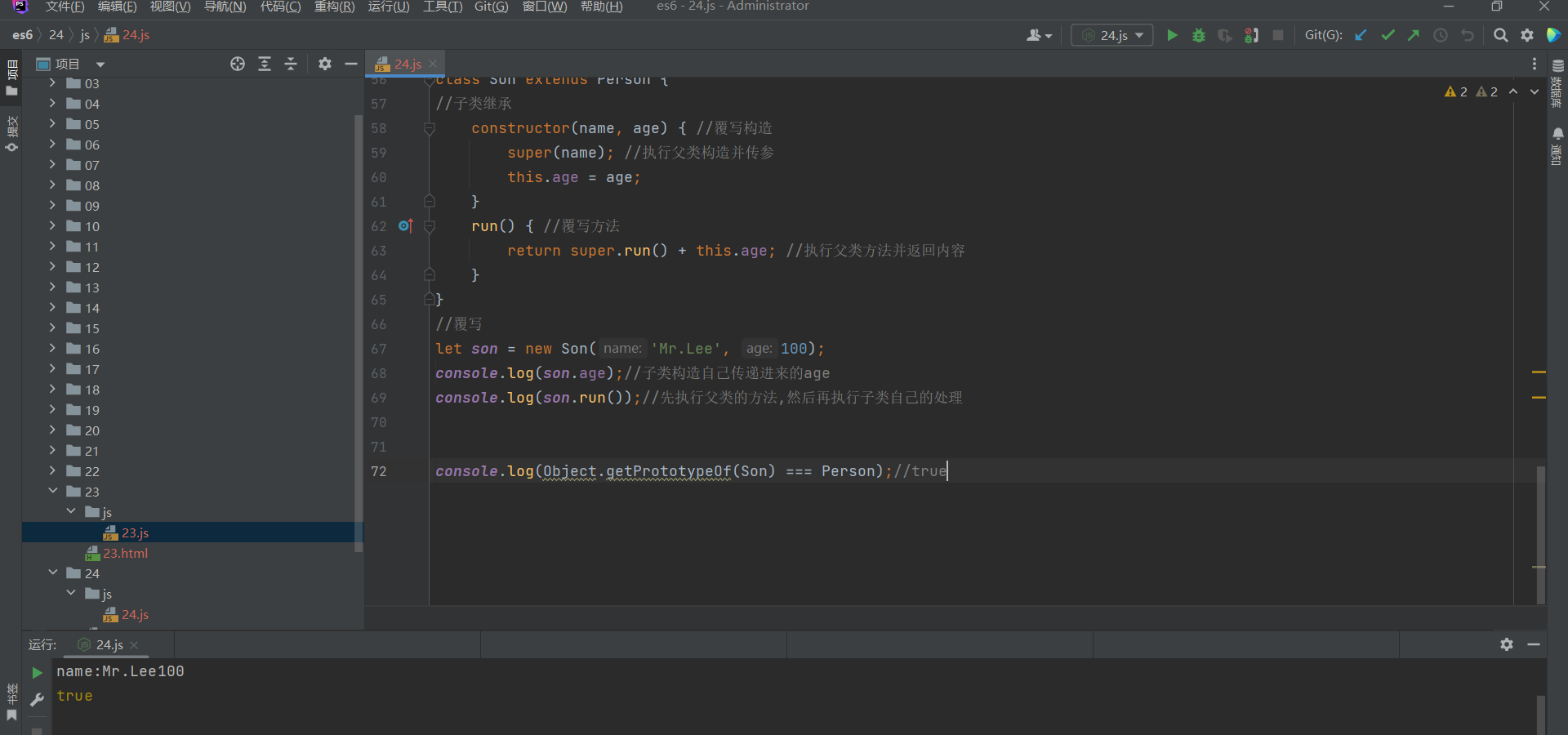Open the JetBrains toolbox colored icon
The width and height of the screenshot is (1568, 735).
tap(1554, 35)
